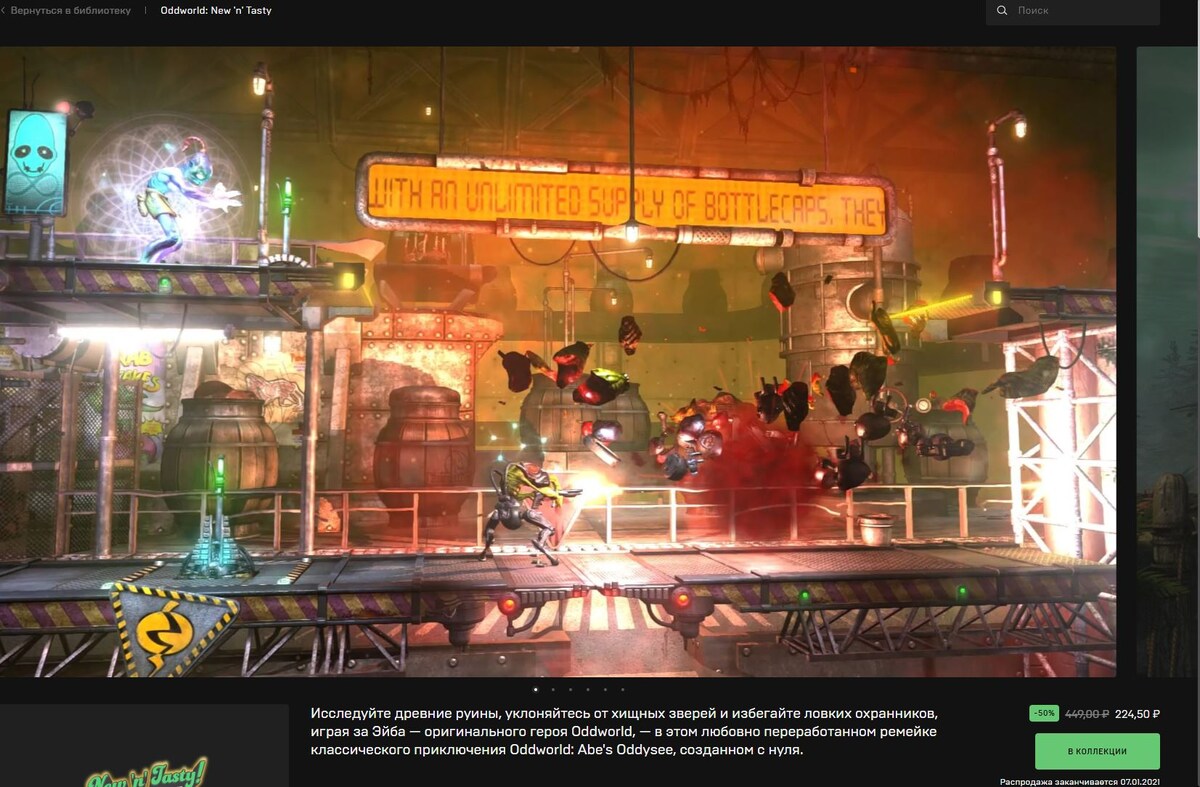This screenshot has height=787, width=1200.
Task: Click the "В коллекции" green button
Action: (1097, 751)
